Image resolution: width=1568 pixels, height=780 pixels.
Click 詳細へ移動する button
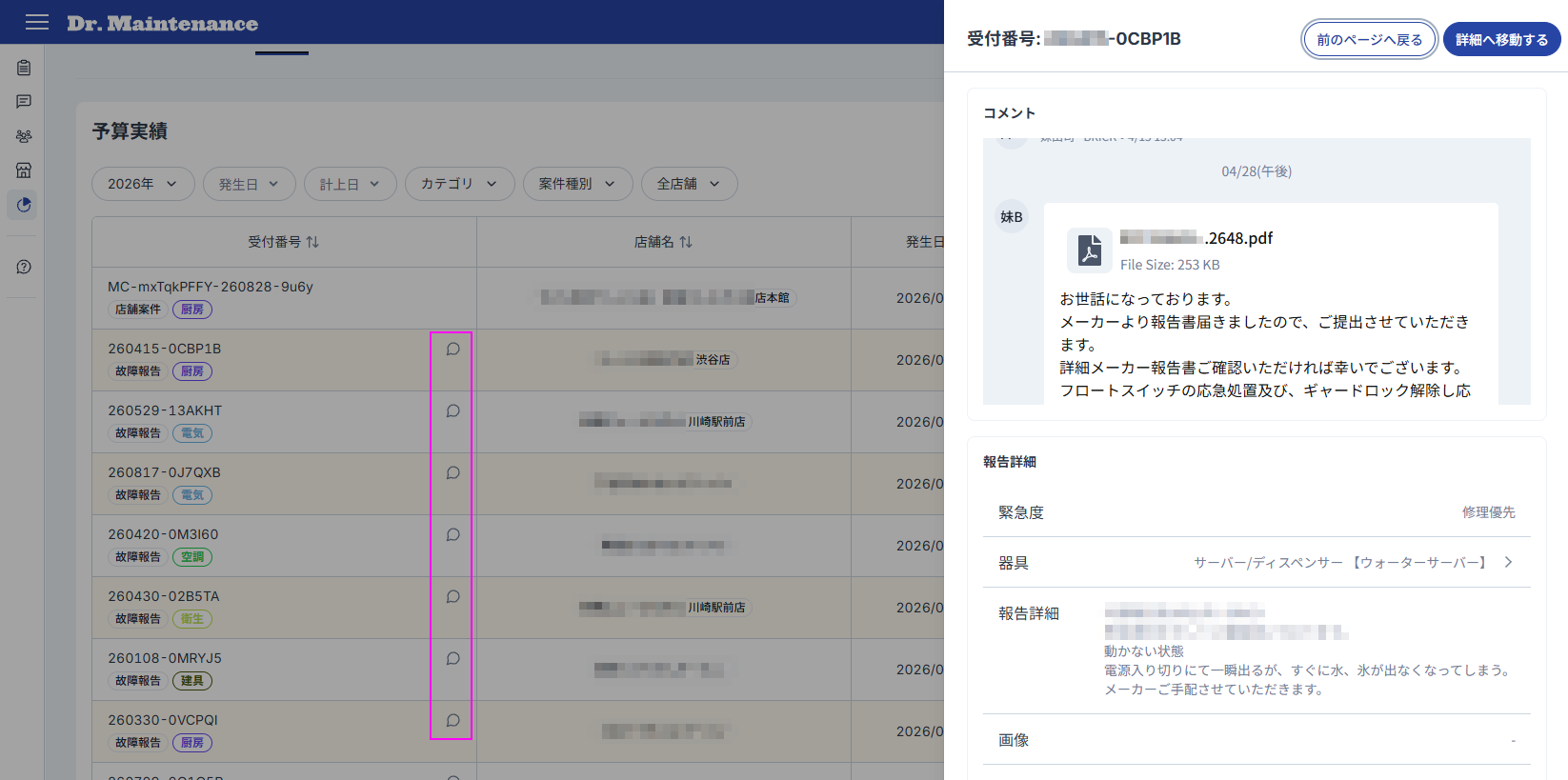tap(1502, 40)
